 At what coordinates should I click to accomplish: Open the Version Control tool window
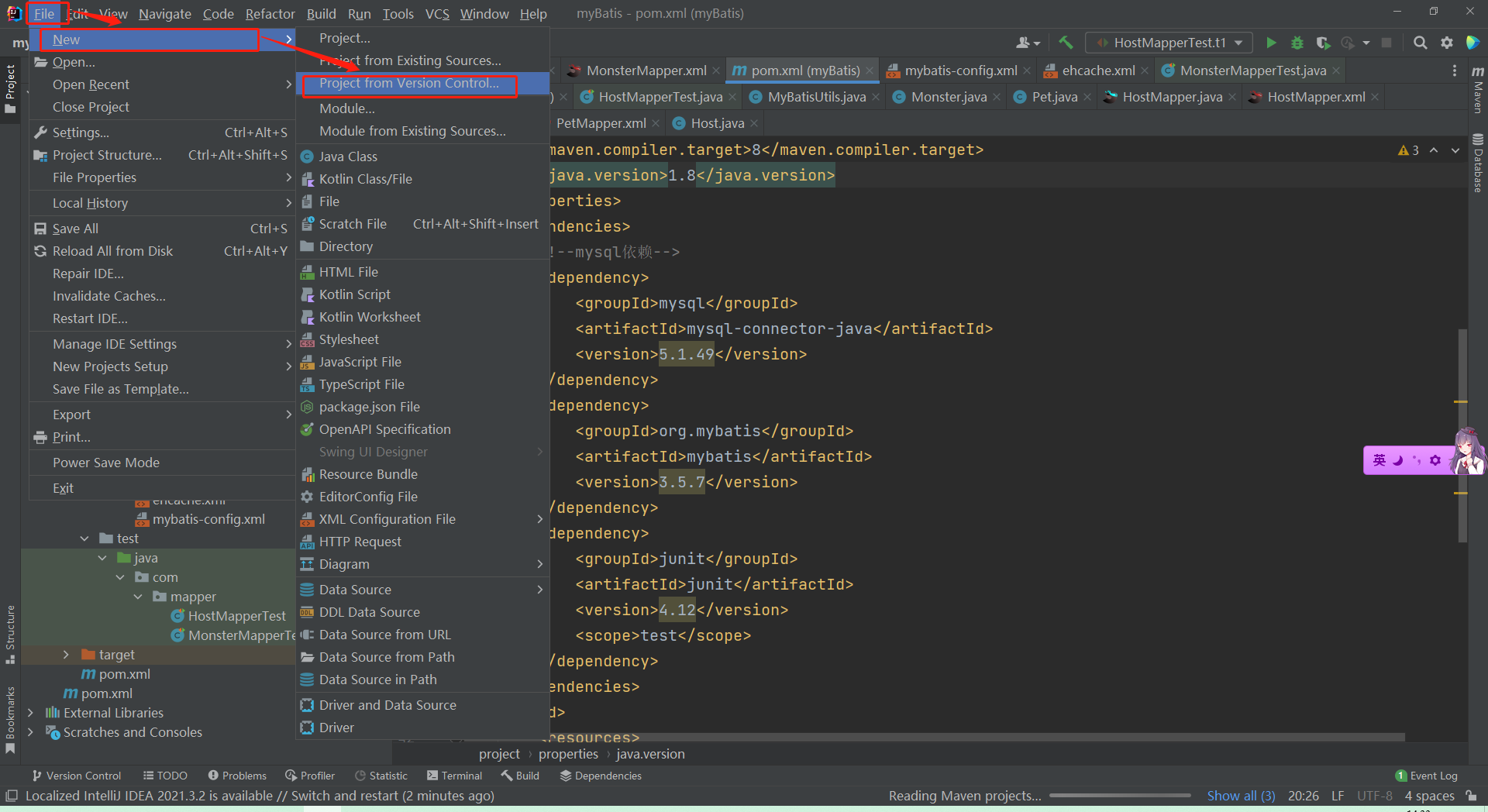click(x=77, y=776)
